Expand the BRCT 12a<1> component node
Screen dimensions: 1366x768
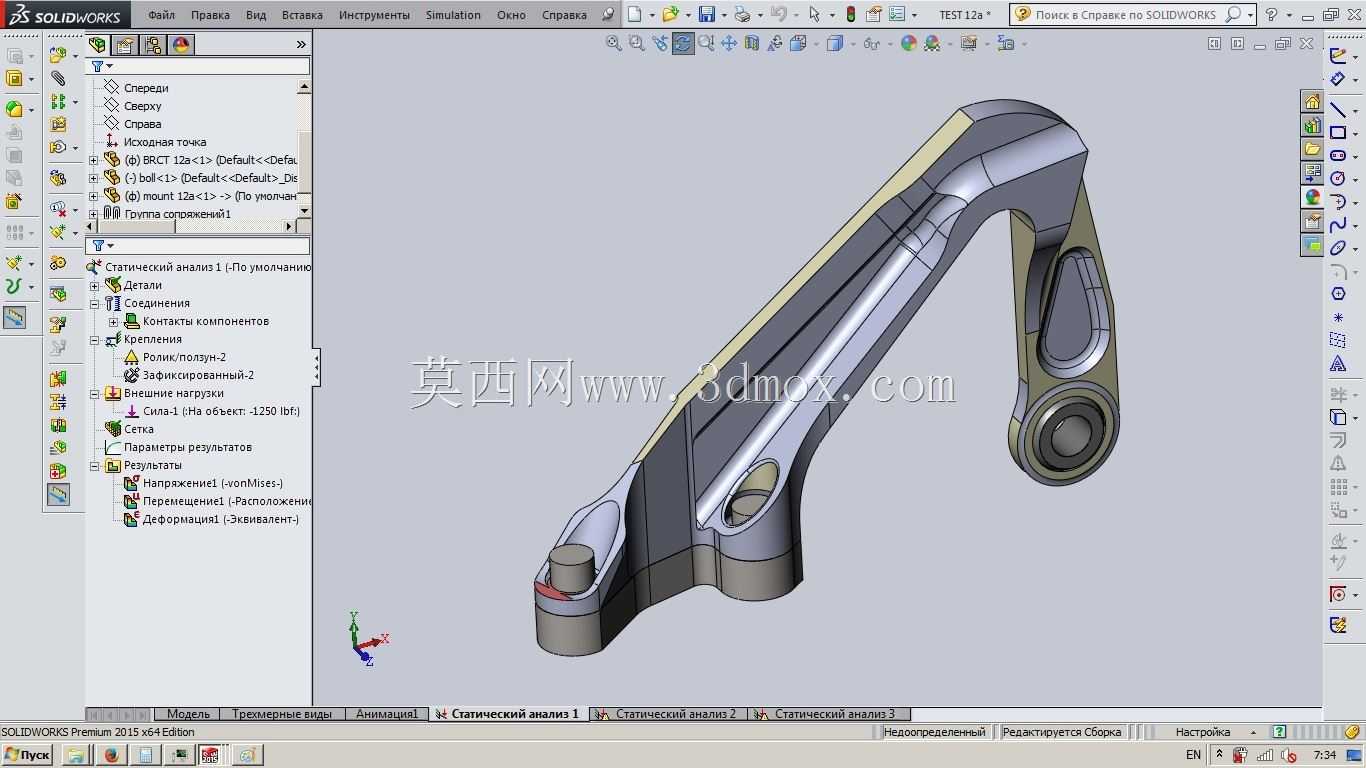[x=94, y=160]
